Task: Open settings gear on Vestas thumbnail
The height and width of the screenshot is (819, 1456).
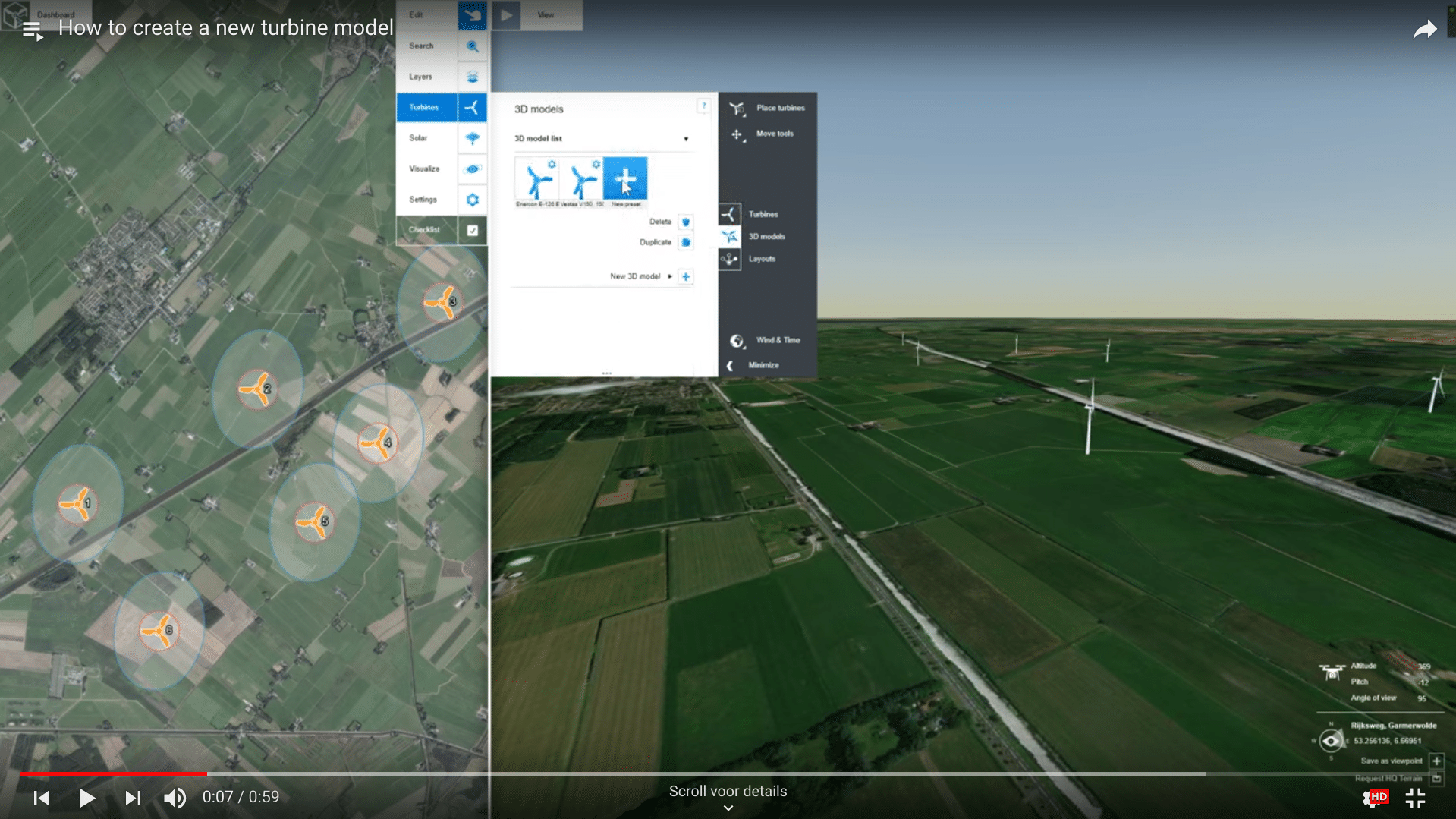Action: pyautogui.click(x=596, y=164)
